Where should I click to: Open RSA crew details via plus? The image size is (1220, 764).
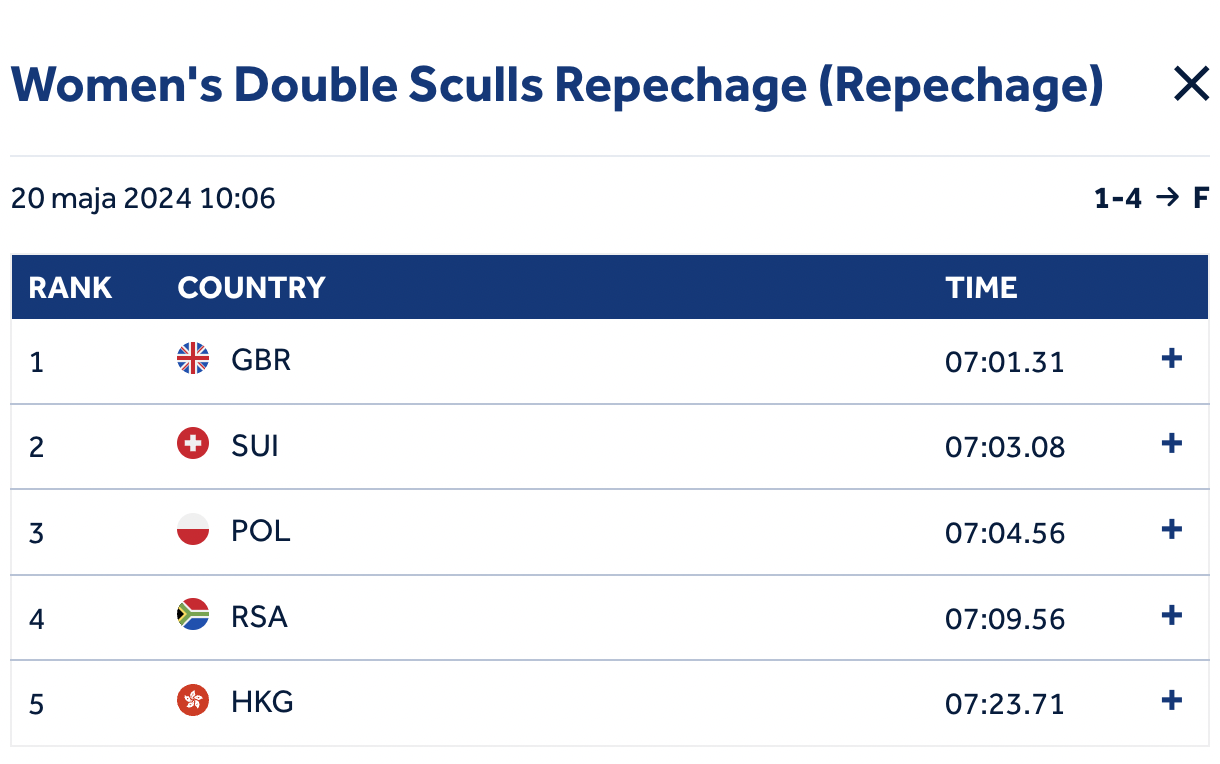(1172, 616)
